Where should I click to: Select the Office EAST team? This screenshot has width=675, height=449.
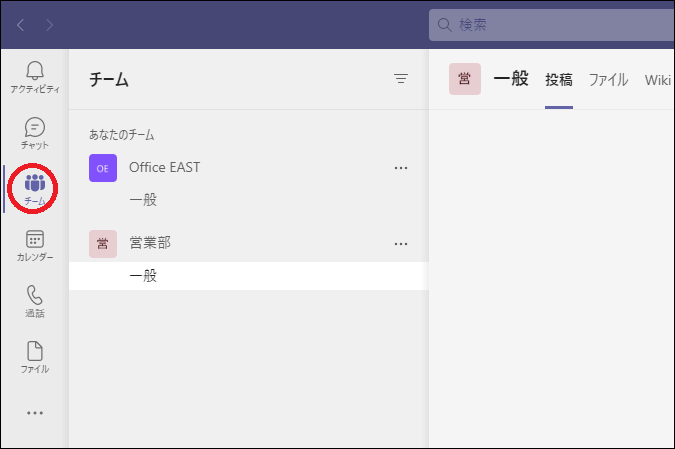[x=165, y=168]
